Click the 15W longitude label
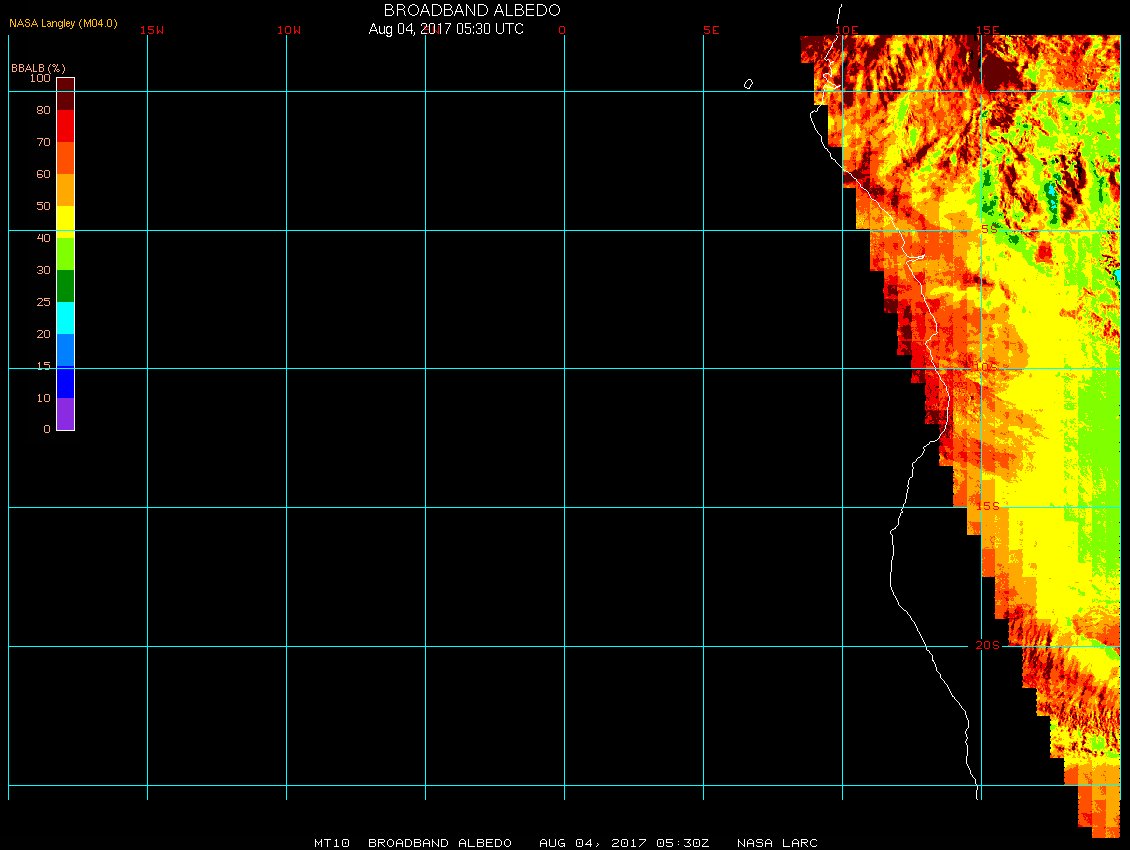This screenshot has height=850, width=1130. 152,30
